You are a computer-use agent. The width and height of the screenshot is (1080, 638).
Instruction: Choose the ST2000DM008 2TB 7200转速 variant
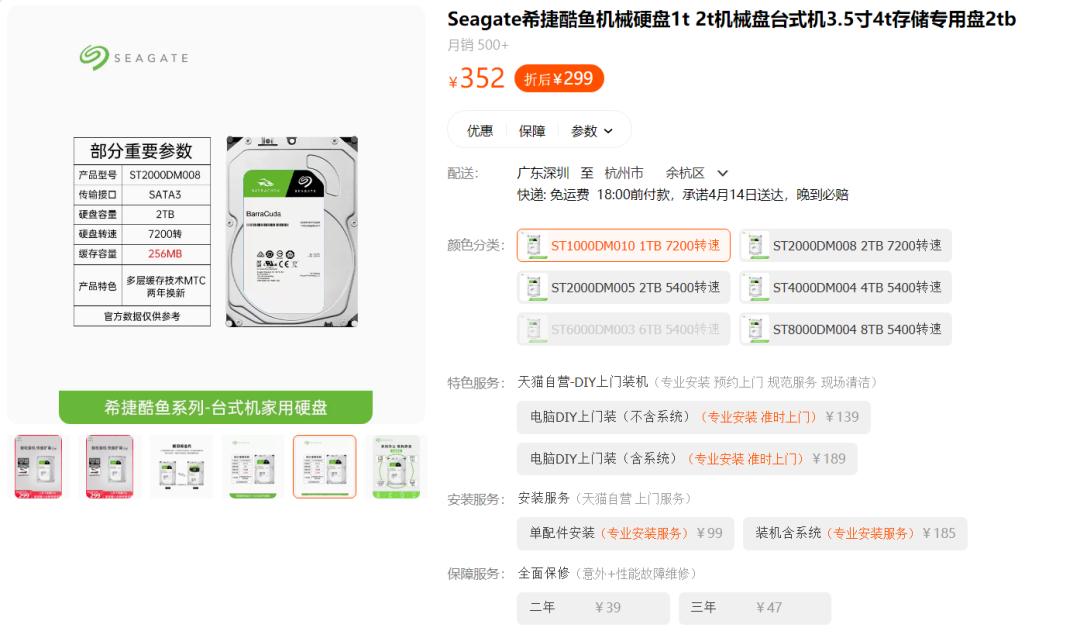coord(846,246)
